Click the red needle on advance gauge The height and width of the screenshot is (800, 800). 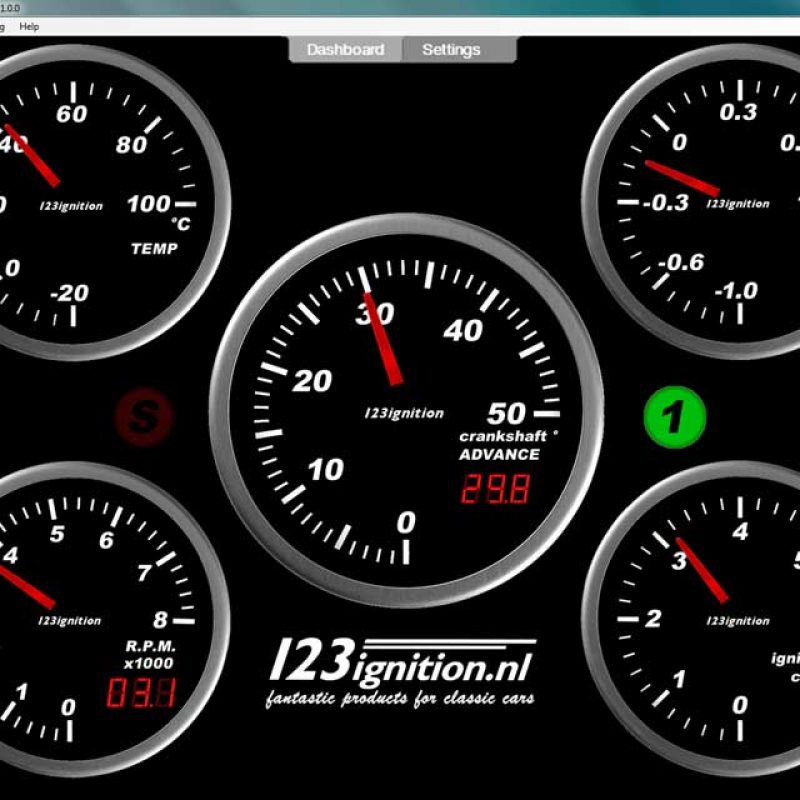tap(383, 338)
